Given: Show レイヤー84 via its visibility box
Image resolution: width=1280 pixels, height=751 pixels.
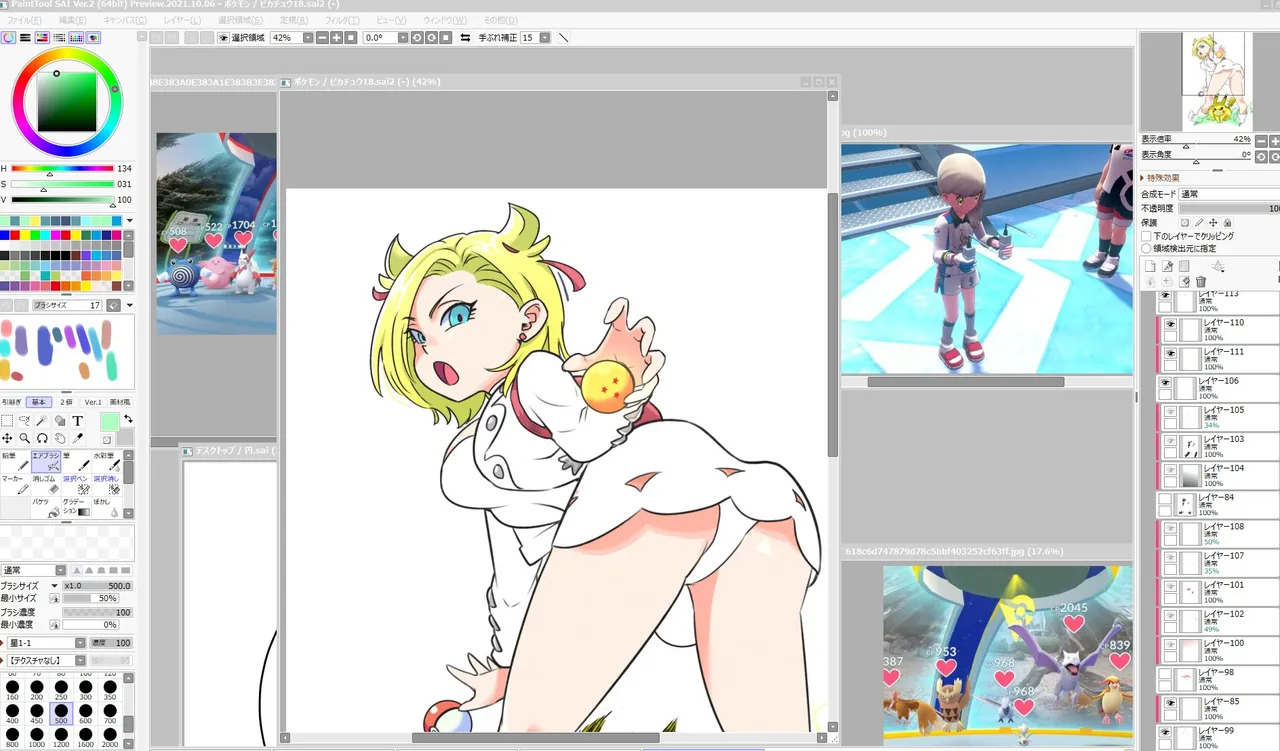Looking at the screenshot, I should [1164, 499].
